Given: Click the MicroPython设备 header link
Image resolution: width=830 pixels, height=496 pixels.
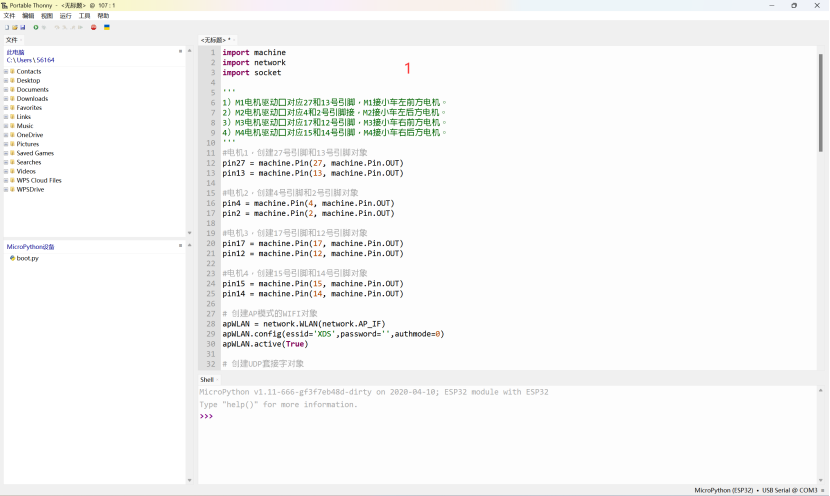Looking at the screenshot, I should click(30, 247).
